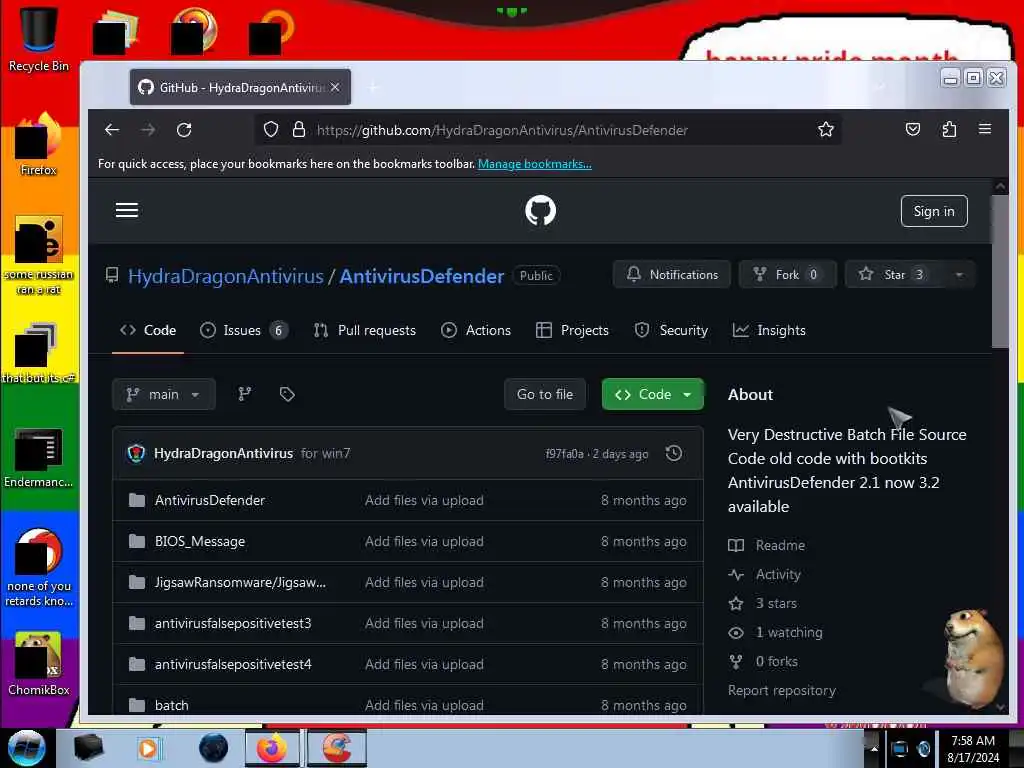Click the CCleaner taskbar icon

coord(336,748)
